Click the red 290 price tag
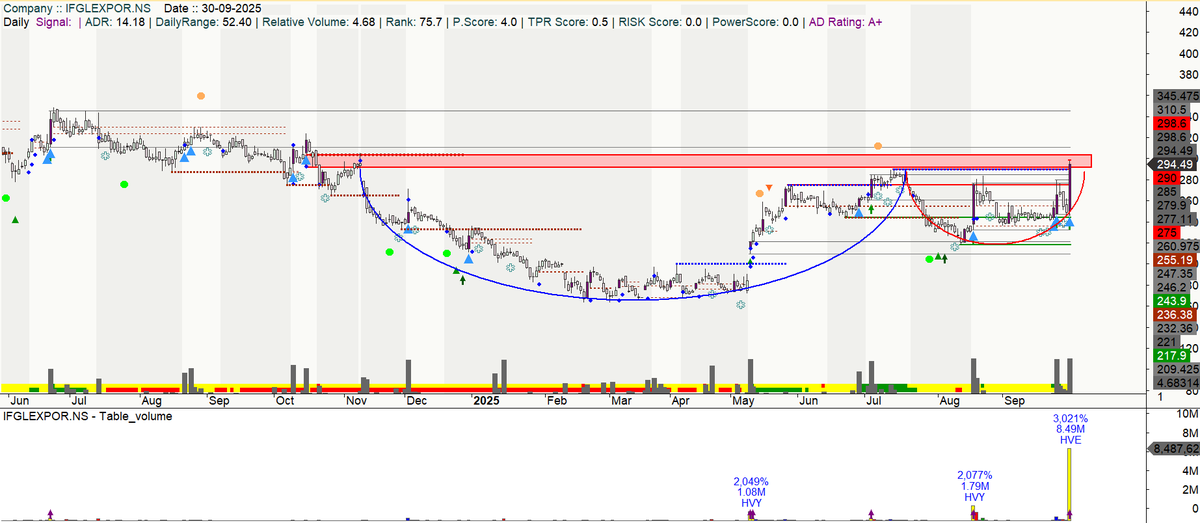1200x523 pixels. pos(1166,178)
